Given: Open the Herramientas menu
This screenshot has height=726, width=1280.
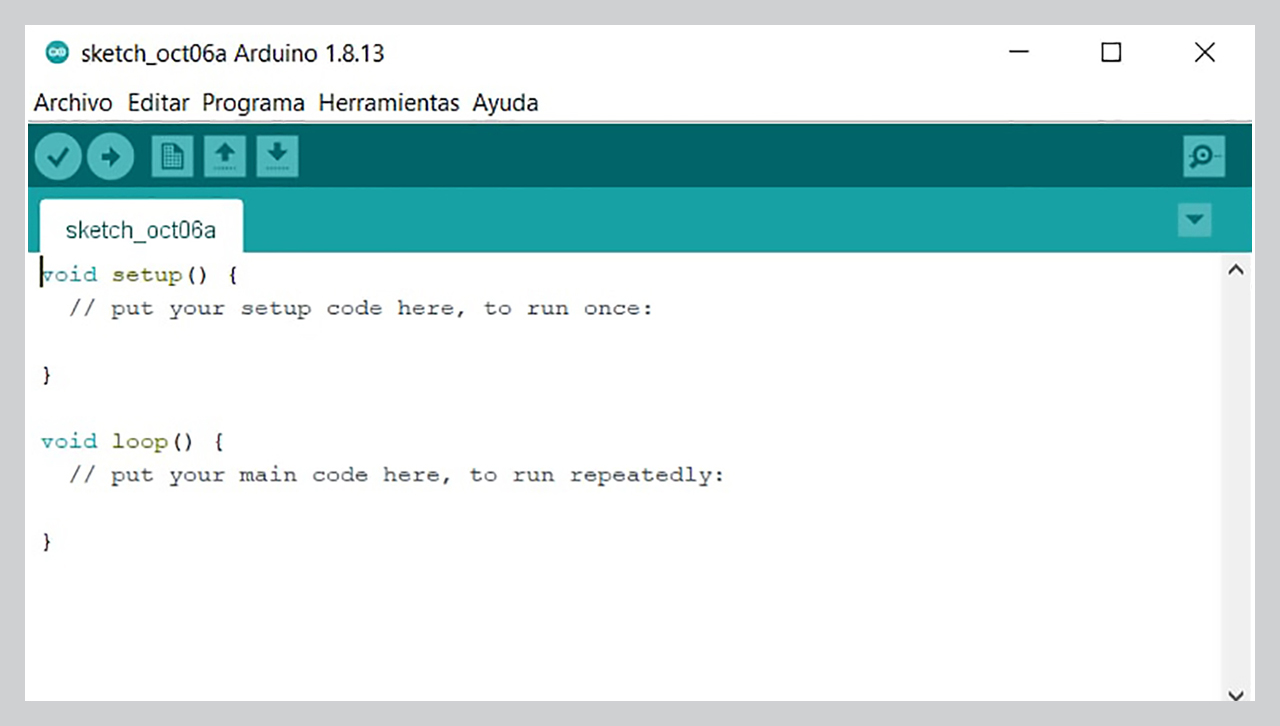Looking at the screenshot, I should [x=389, y=103].
